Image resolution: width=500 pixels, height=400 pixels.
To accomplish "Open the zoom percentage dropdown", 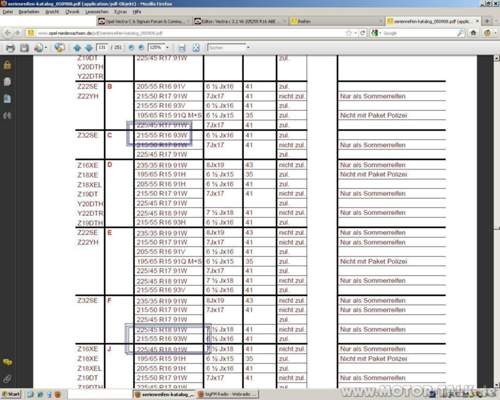I will click(x=167, y=48).
